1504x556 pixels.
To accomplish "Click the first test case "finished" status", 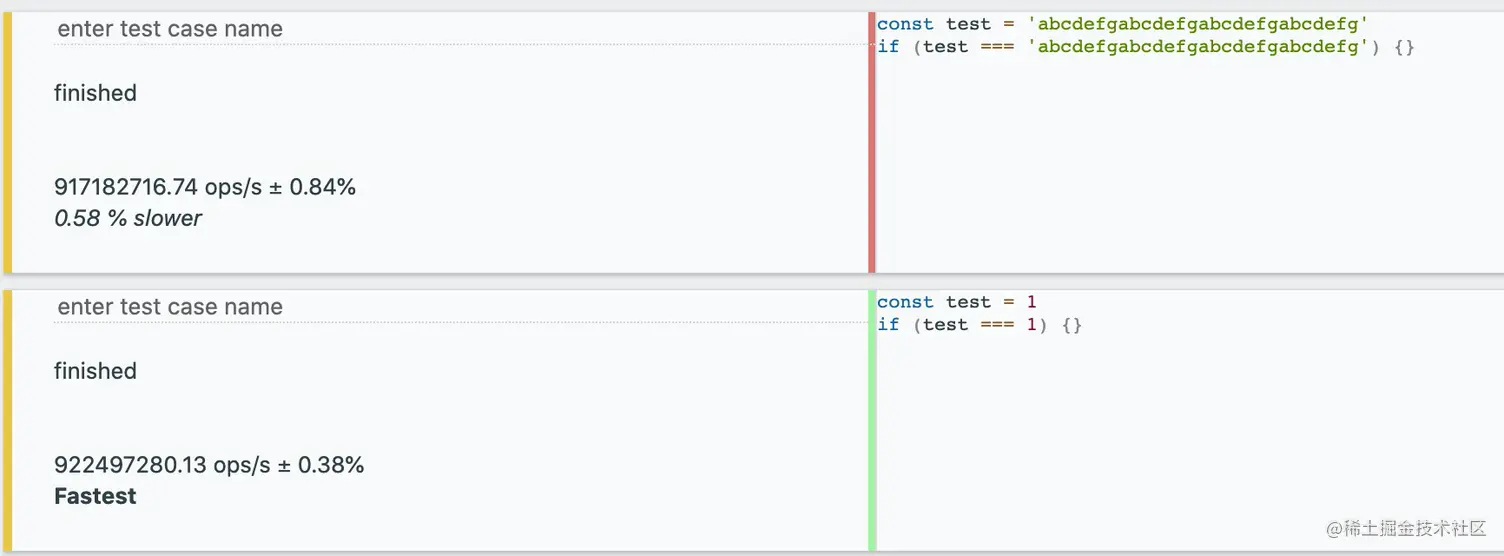I will [x=95, y=93].
